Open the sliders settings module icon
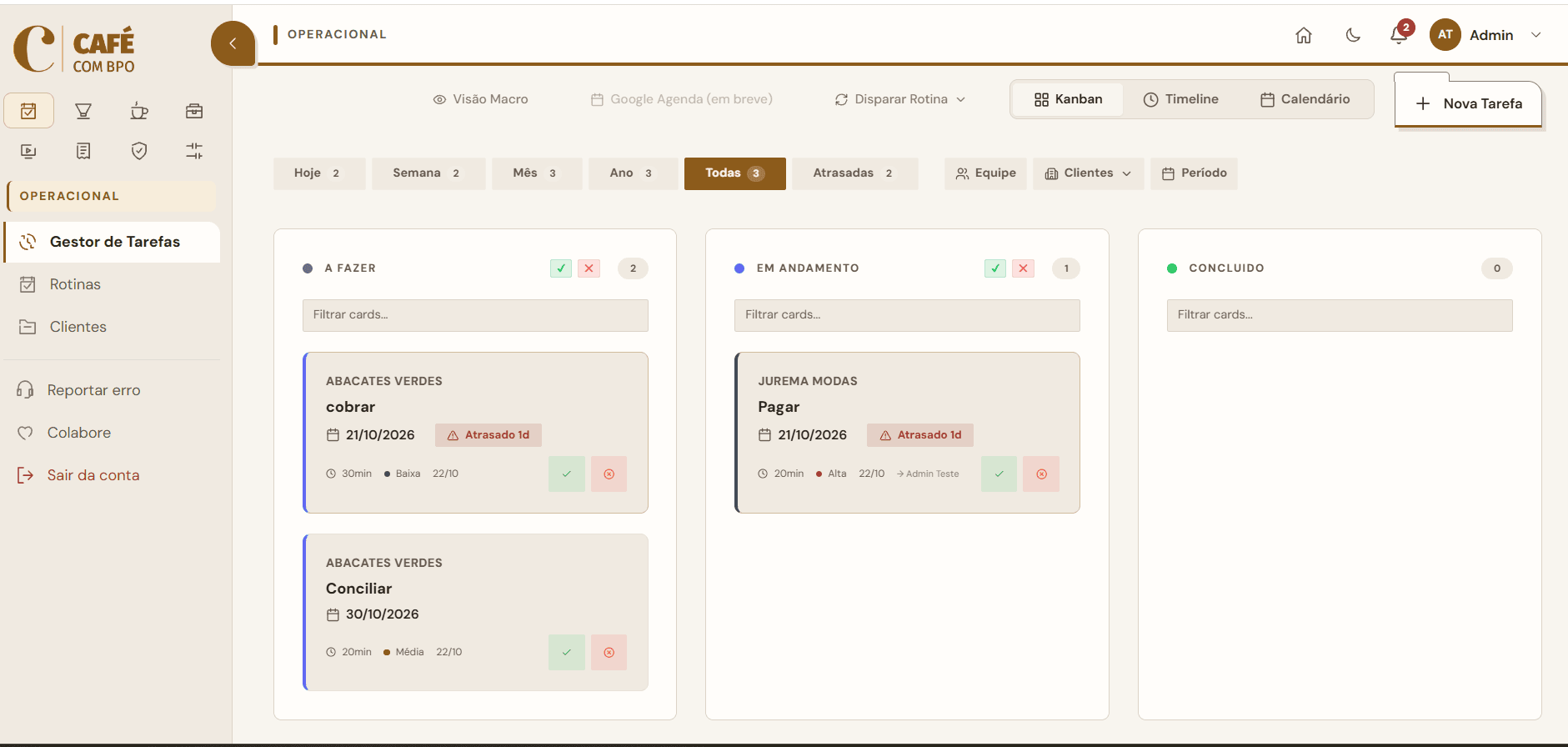The image size is (1568, 747). click(194, 151)
